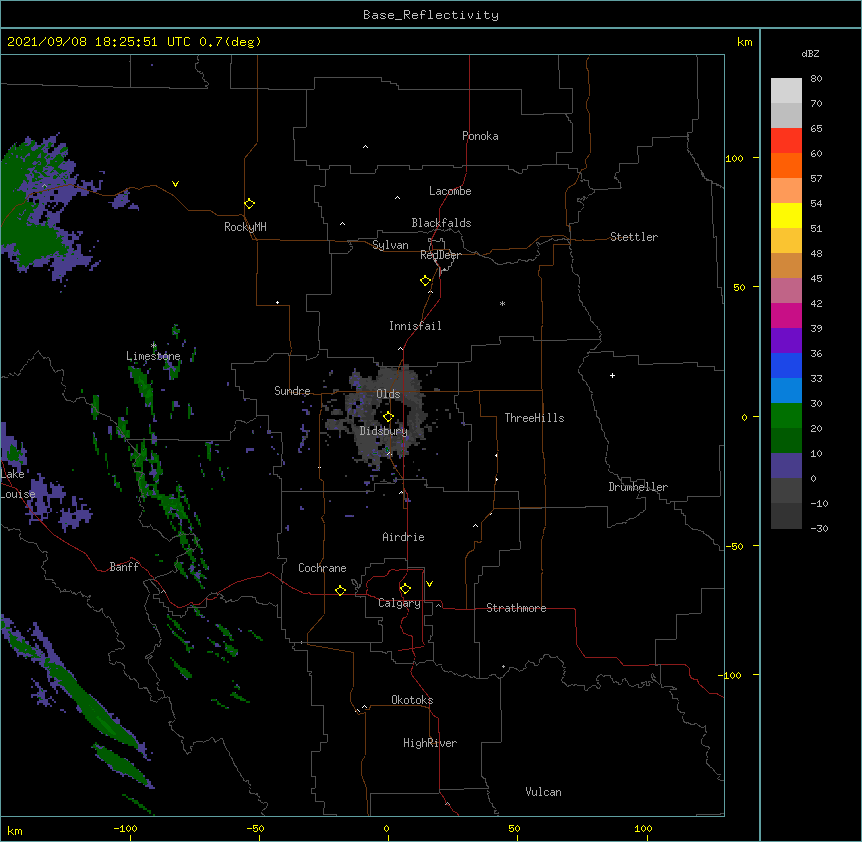
Task: Select the red 65 dBZ legend swatch
Action: pyautogui.click(x=786, y=141)
